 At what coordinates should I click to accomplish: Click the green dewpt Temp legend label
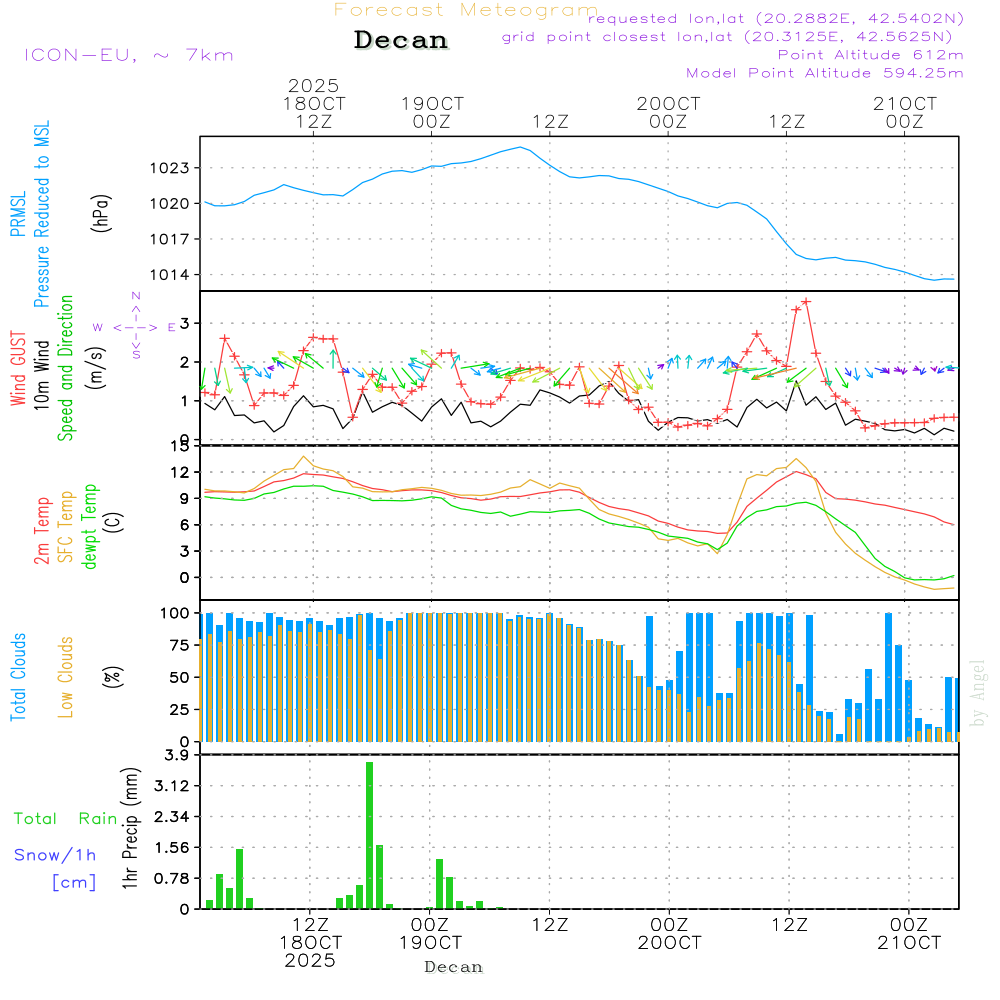point(91,527)
